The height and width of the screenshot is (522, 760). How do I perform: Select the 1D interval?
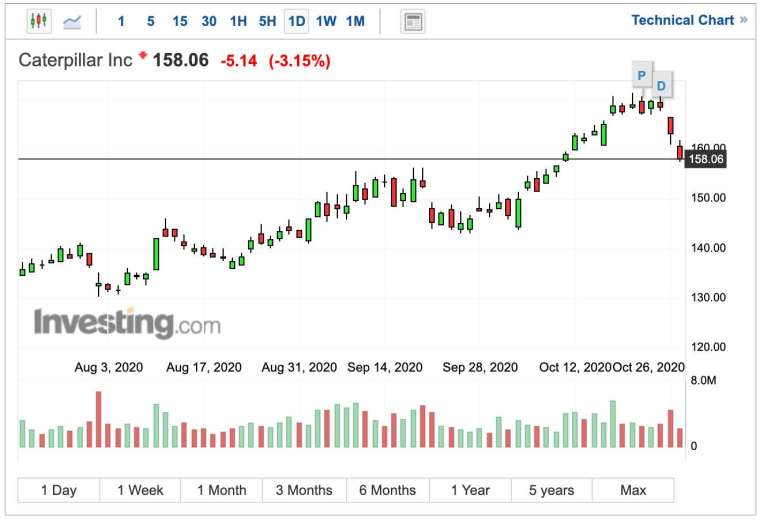pos(297,21)
